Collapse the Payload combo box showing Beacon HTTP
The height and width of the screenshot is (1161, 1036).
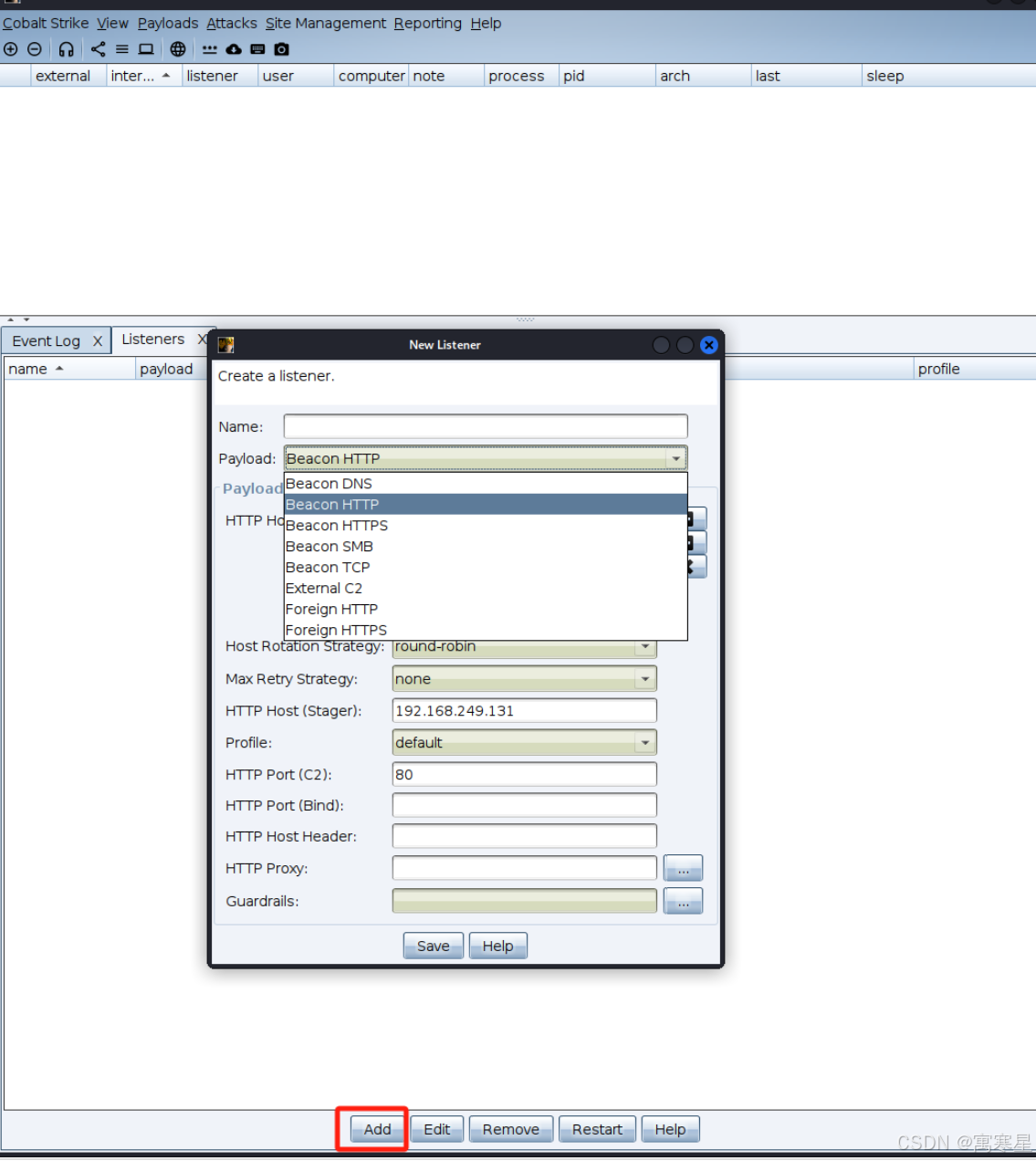[486, 458]
